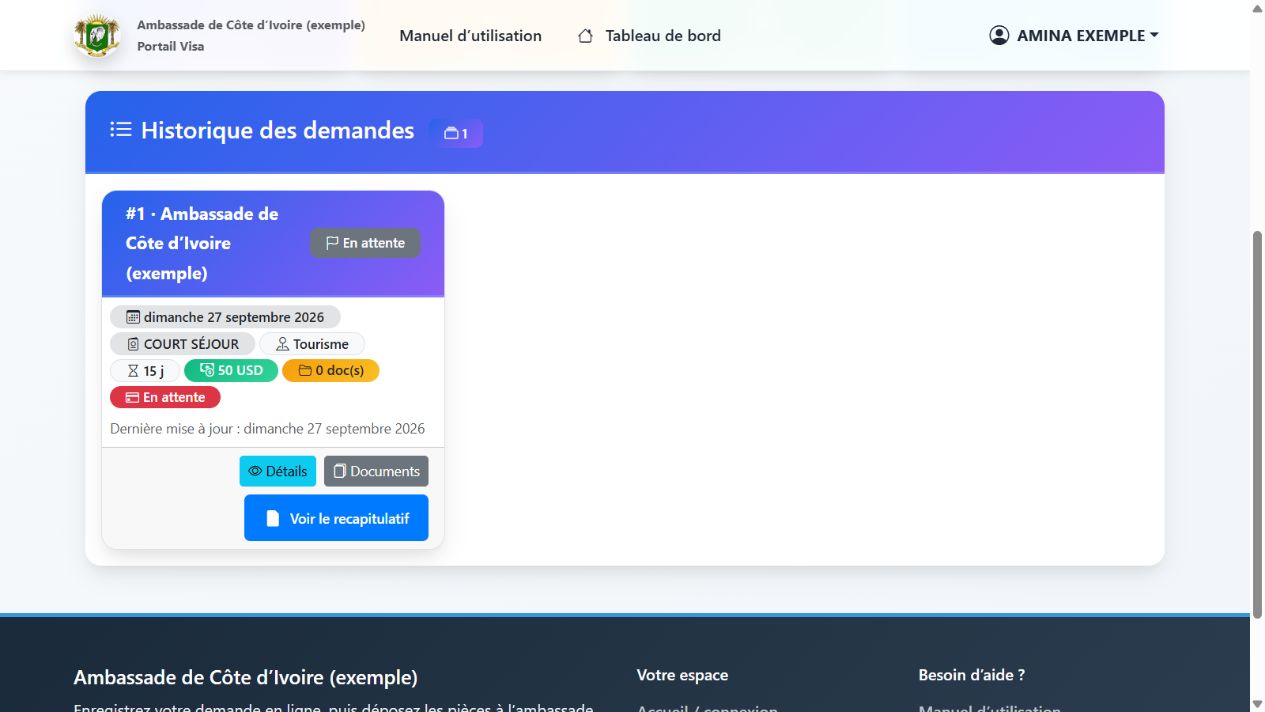Click the 0 doc(s) badge
Viewport: 1265px width, 712px height.
[x=331, y=371]
